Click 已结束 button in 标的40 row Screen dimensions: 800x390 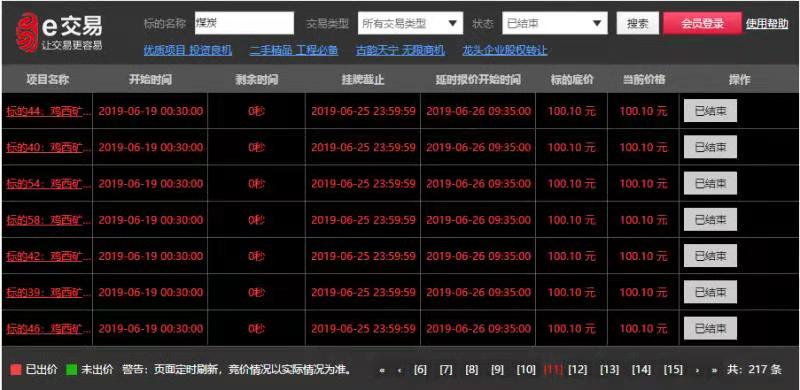click(710, 147)
